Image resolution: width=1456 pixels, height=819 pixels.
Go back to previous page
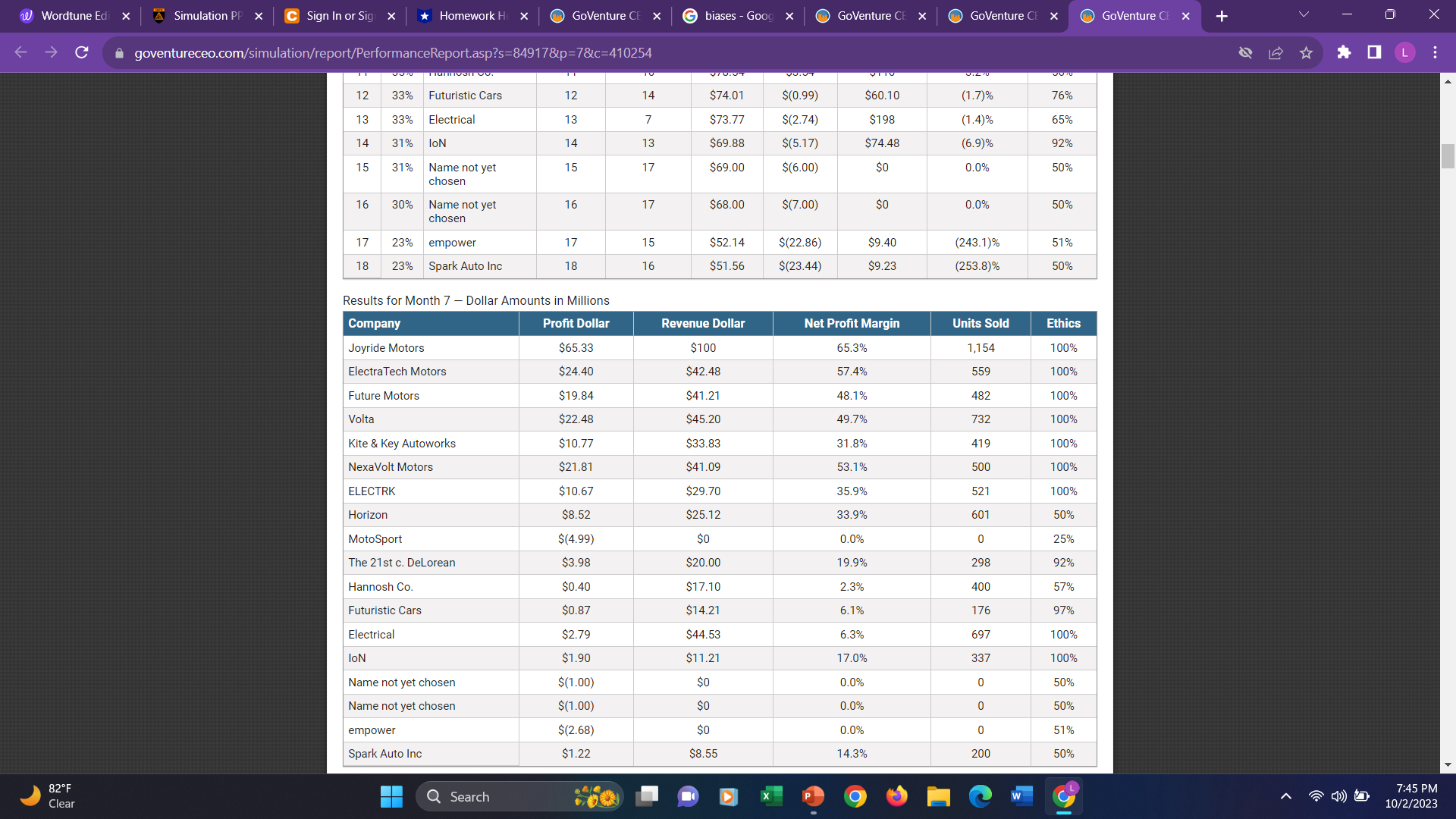(x=21, y=52)
